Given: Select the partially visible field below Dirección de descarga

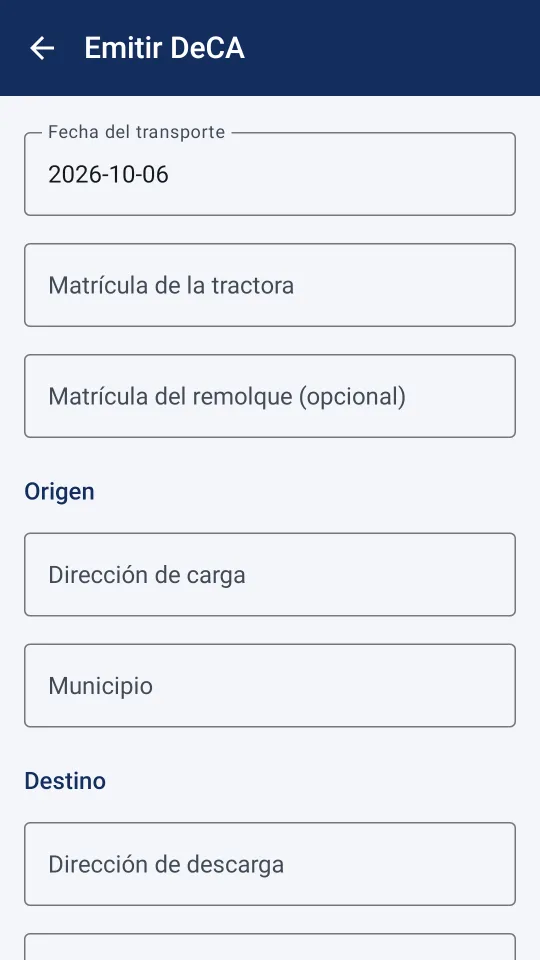Looking at the screenshot, I should pos(270,947).
